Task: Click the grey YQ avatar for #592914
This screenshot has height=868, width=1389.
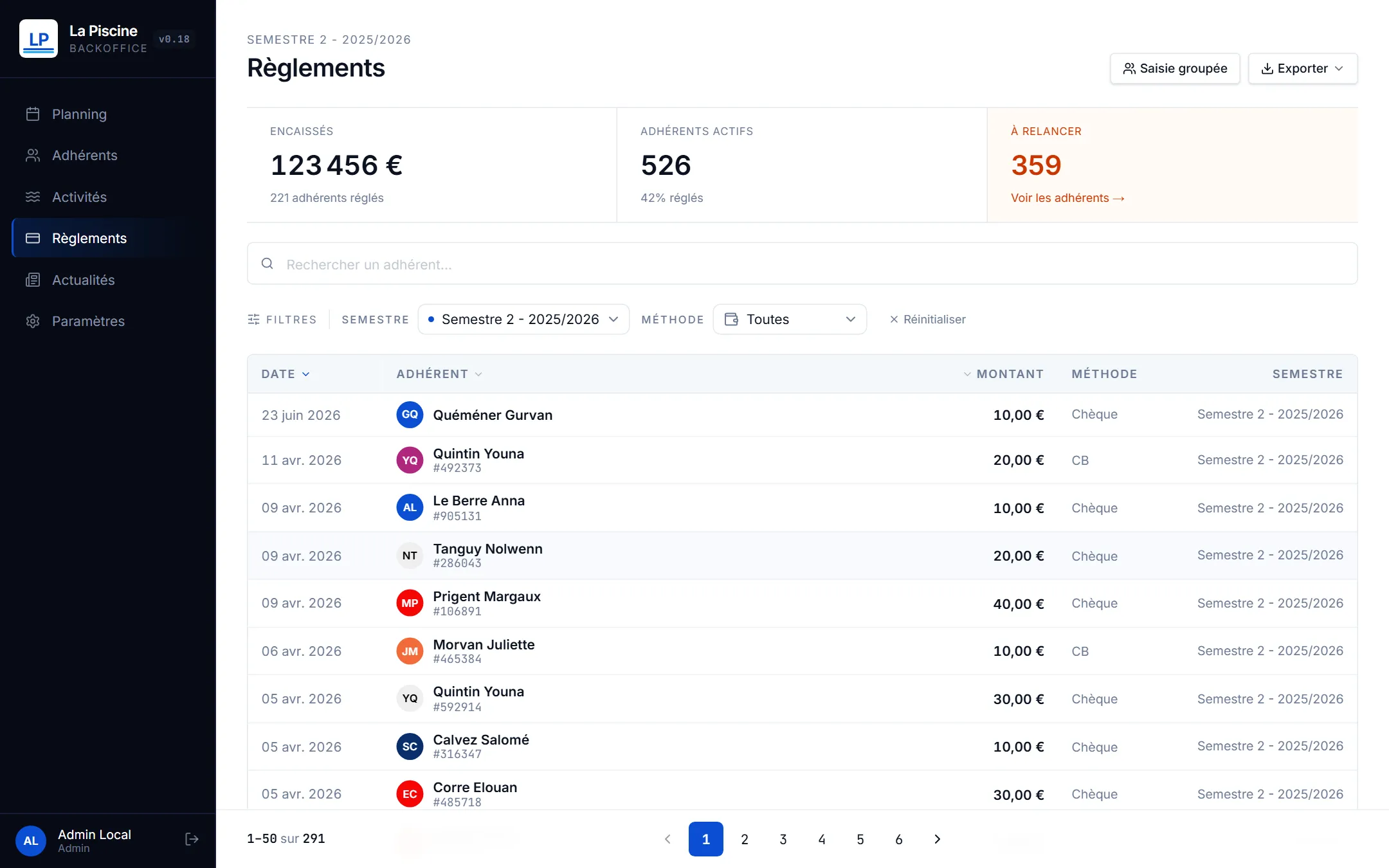Action: (x=410, y=699)
